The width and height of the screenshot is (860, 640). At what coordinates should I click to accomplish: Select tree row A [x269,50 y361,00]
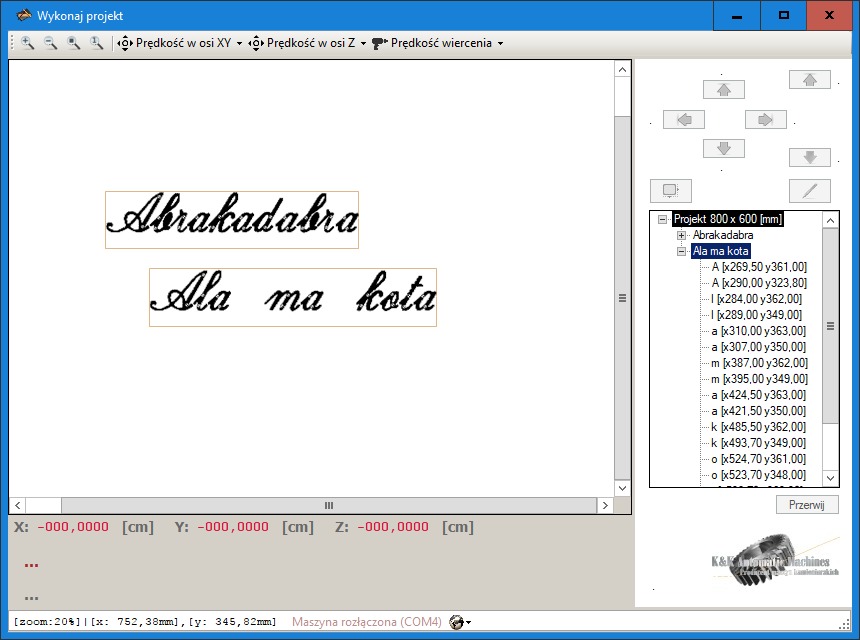click(759, 267)
